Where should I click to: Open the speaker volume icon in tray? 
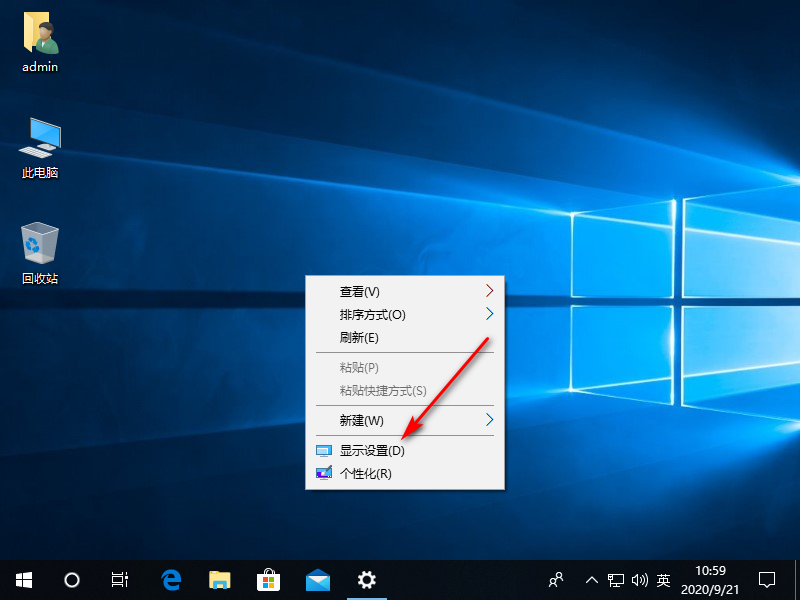click(641, 580)
